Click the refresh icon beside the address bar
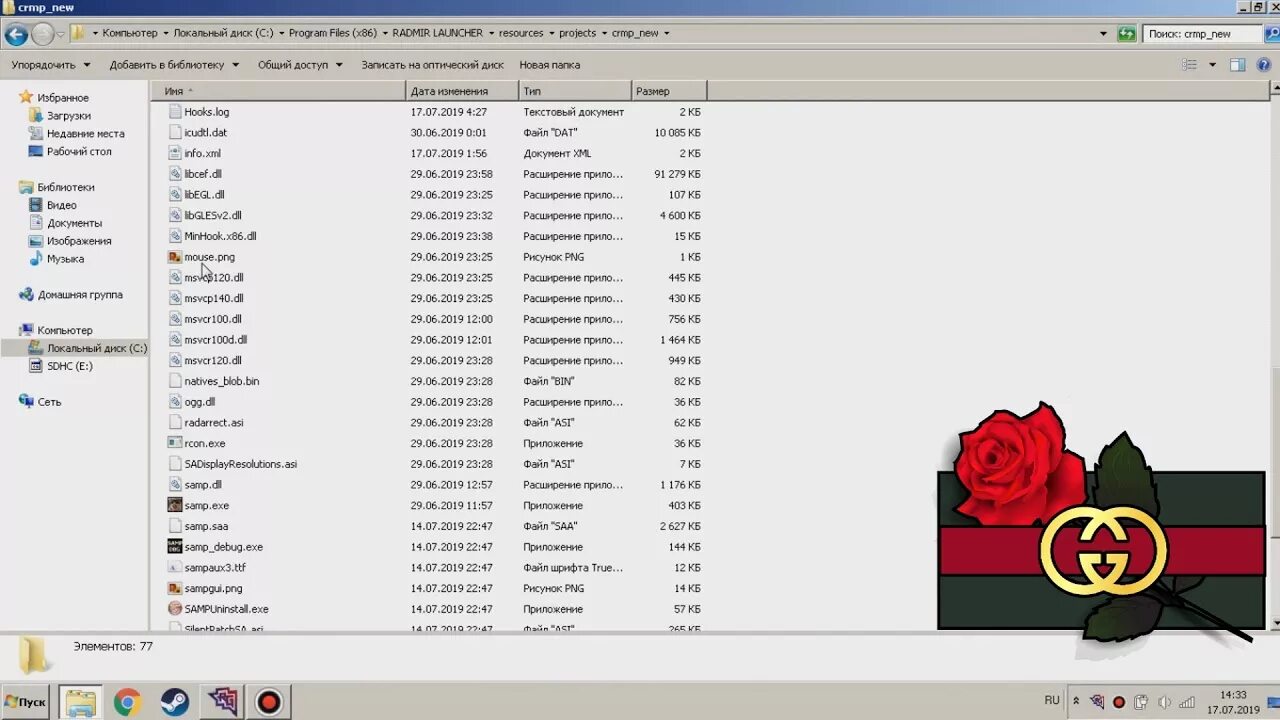 tap(1127, 33)
